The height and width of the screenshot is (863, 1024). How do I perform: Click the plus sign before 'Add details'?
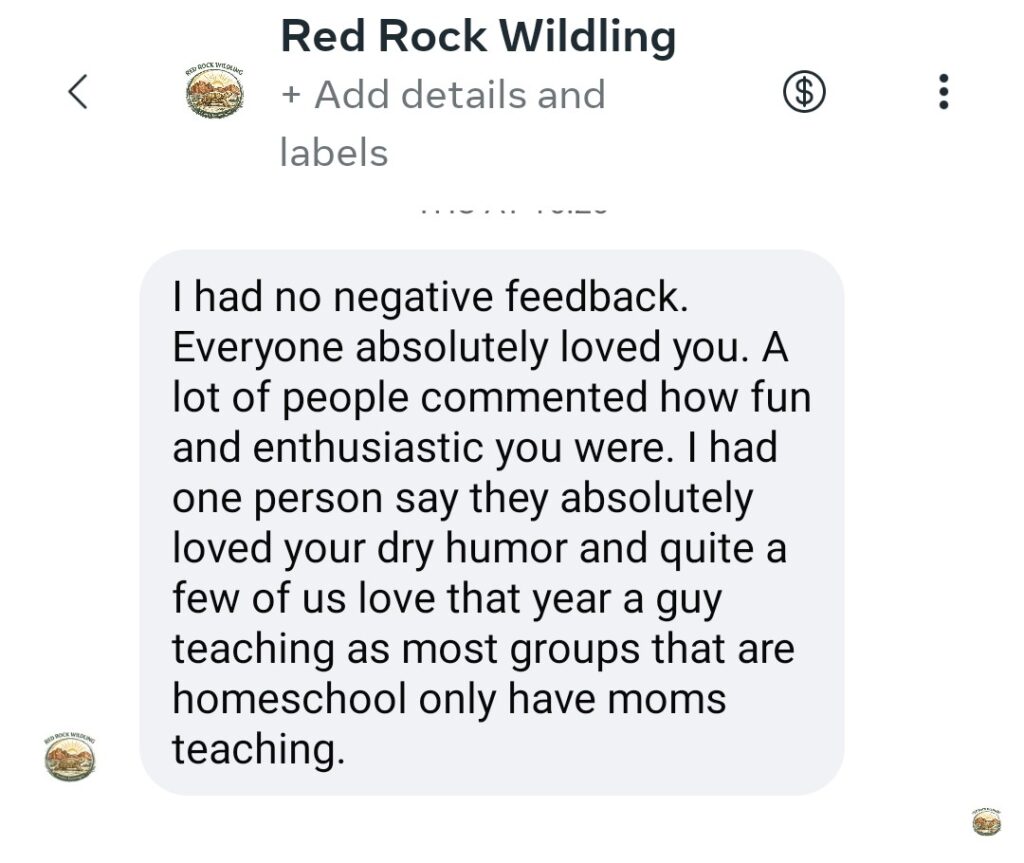[291, 95]
